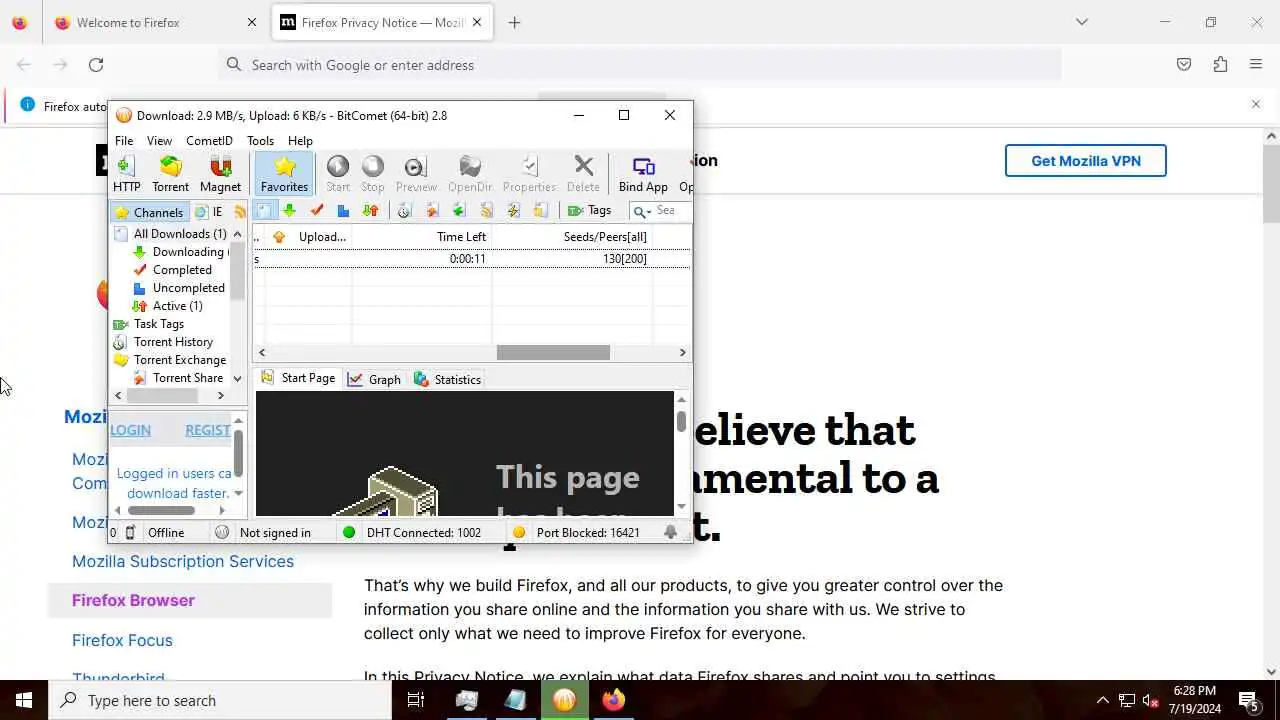The image size is (1280, 720).
Task: Open the BitComet icon on Windows taskbar
Action: click(x=565, y=700)
